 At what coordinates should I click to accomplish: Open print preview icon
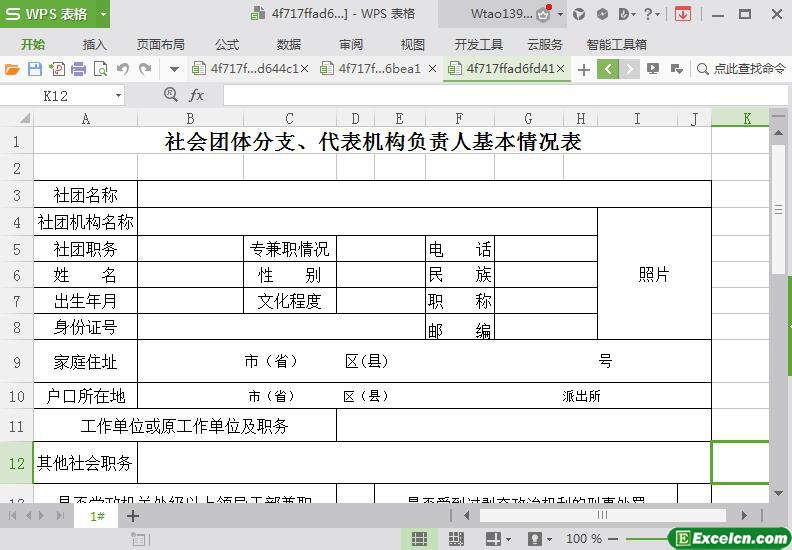pyautogui.click(x=101, y=69)
